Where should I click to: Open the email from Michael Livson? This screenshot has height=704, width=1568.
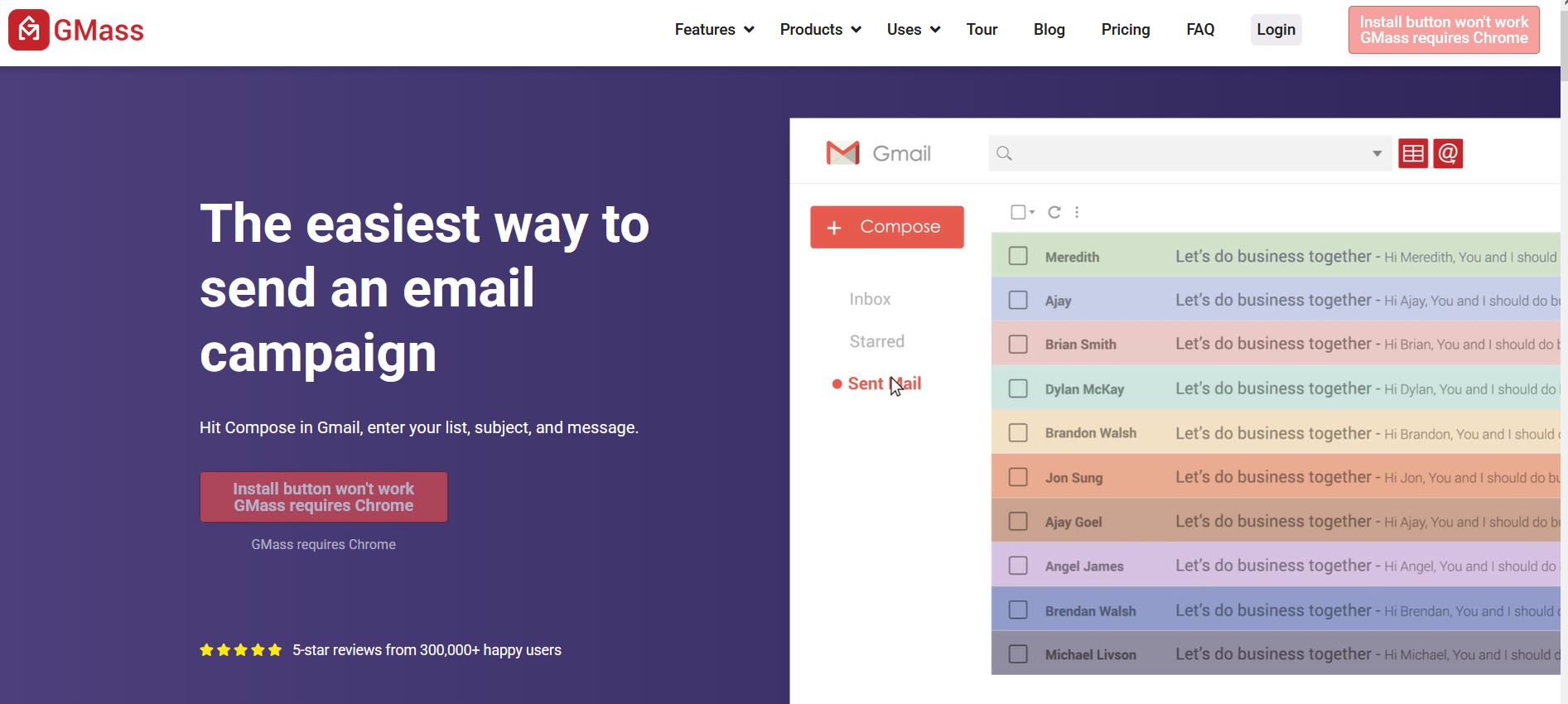coord(1276,654)
